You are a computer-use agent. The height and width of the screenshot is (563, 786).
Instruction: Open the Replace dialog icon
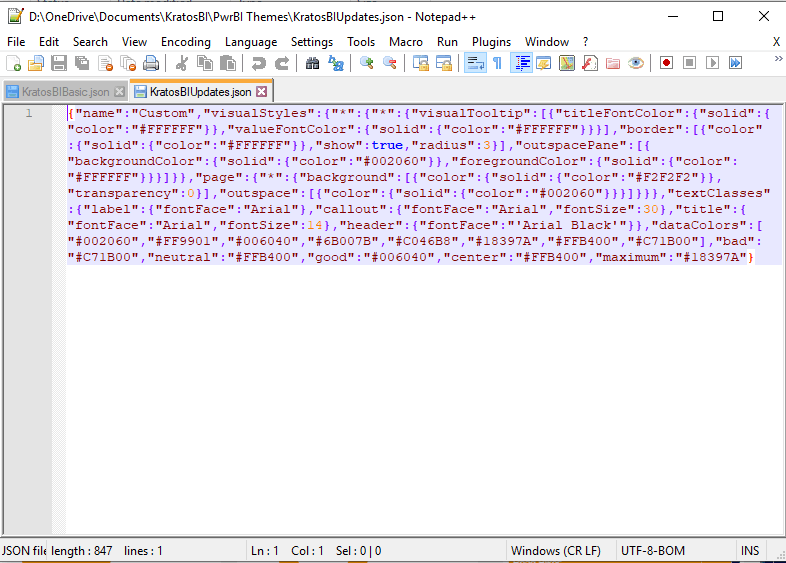[336, 63]
